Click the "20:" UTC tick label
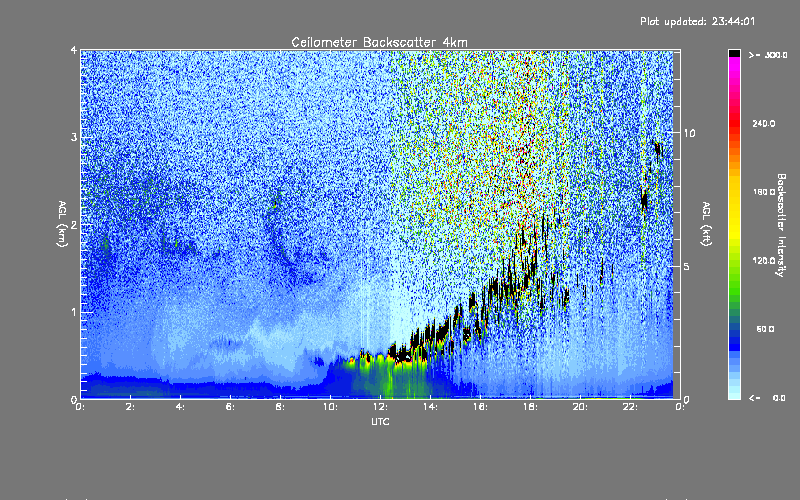The height and width of the screenshot is (500, 800). 580,407
